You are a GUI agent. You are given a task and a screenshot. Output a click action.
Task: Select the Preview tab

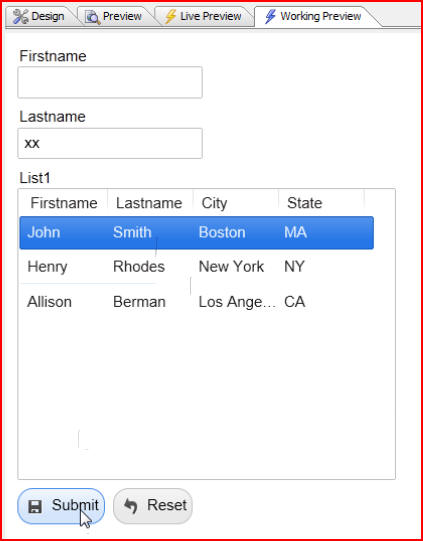click(115, 16)
